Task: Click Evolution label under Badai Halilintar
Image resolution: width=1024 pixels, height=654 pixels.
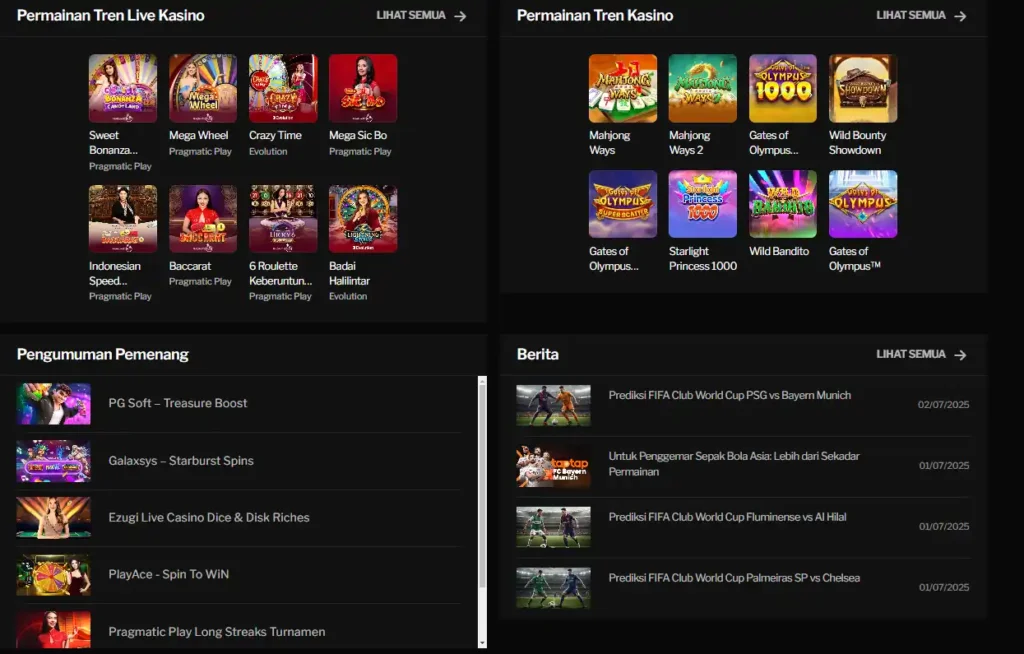Action: pyautogui.click(x=348, y=297)
